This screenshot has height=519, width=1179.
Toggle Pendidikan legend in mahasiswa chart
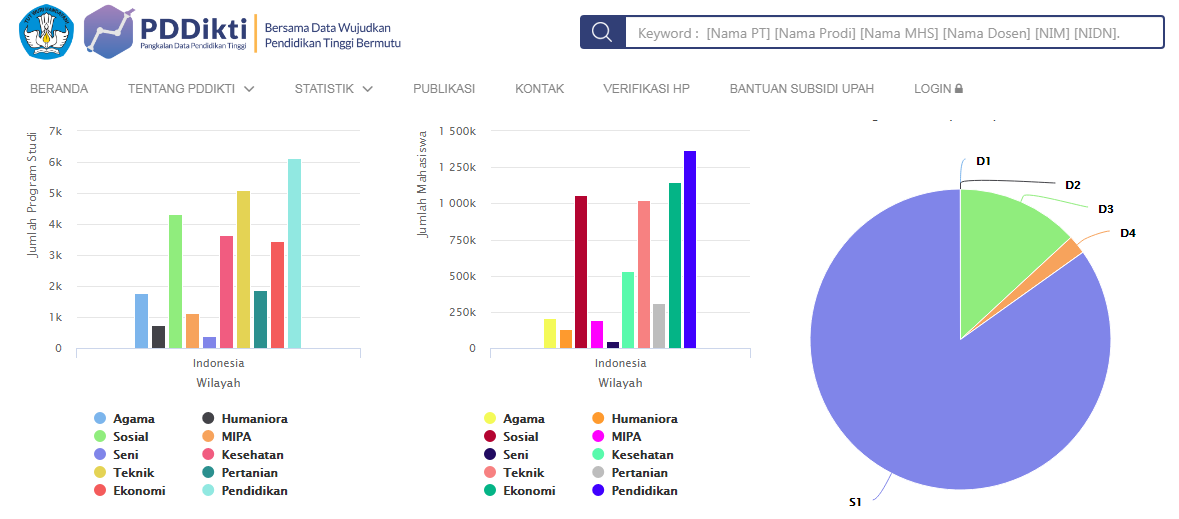[644, 491]
